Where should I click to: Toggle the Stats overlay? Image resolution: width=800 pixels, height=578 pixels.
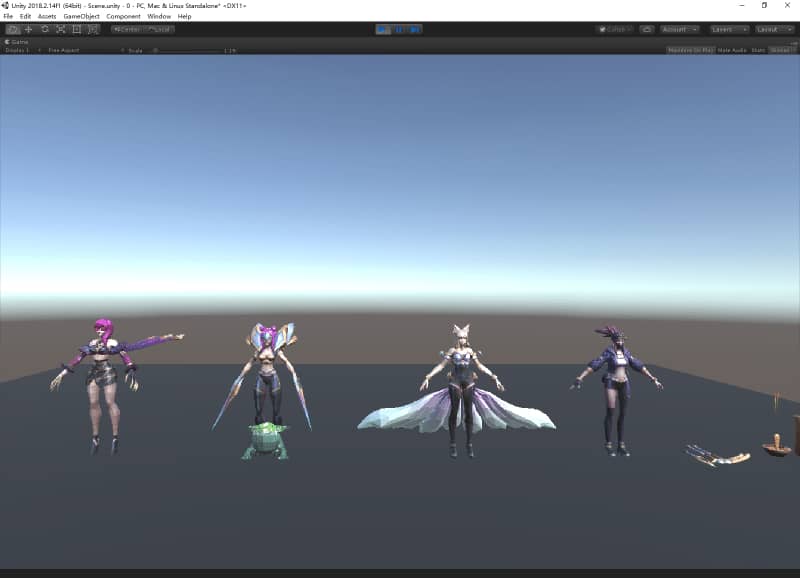coord(759,50)
